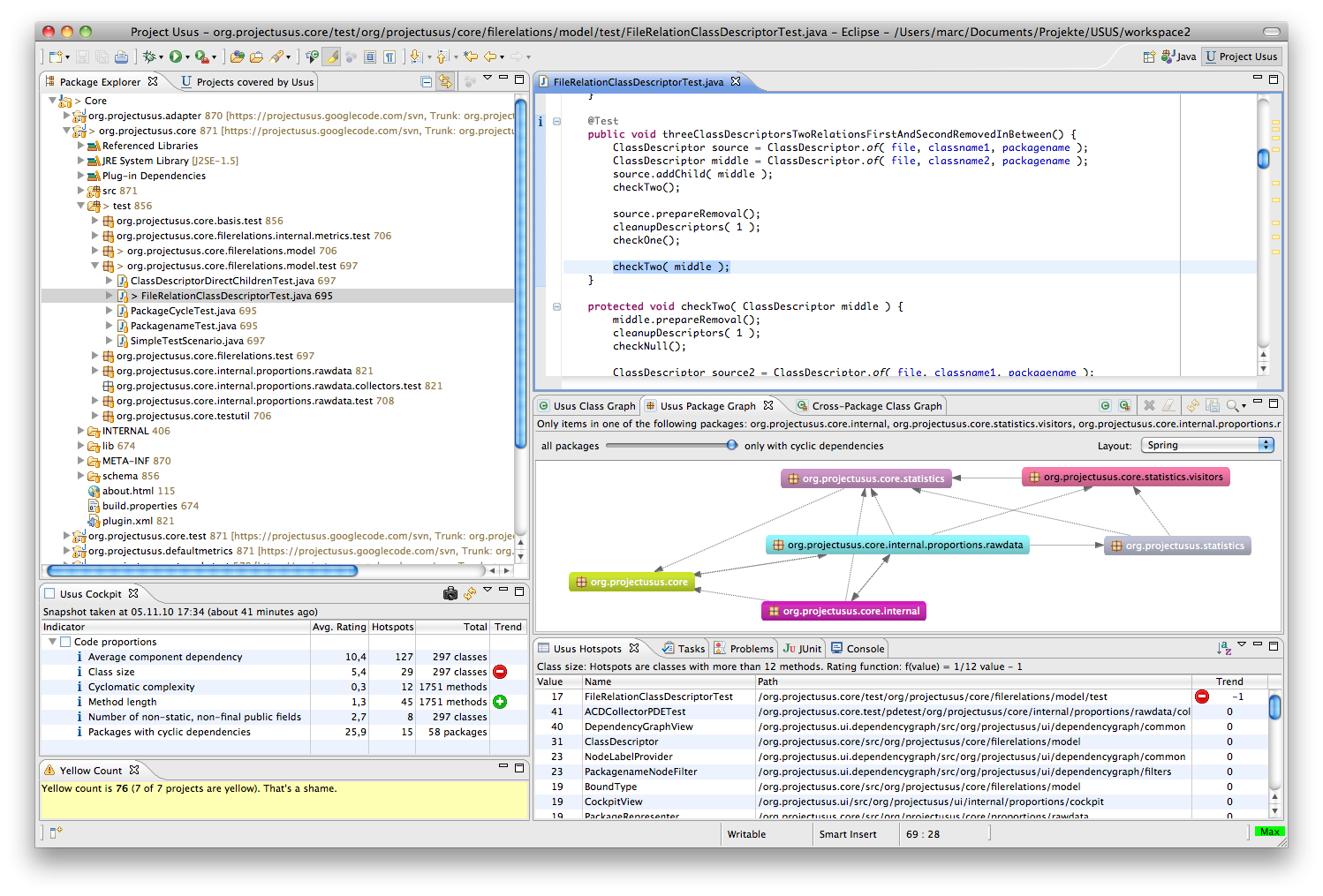Screen dimensions: 1323x896
Task: Take snapshot with Usus Cockpit camera icon
Action: tap(450, 593)
